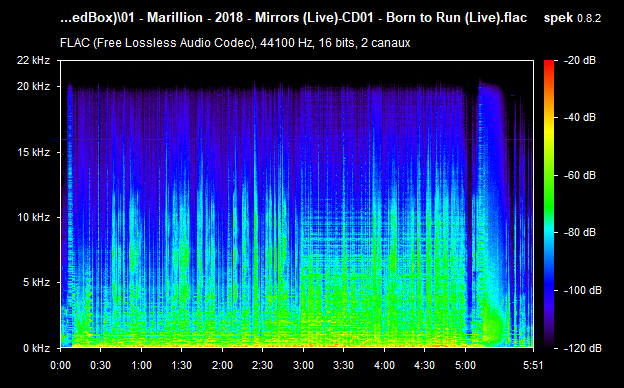Click the 5 kHz frequency axis label
Image resolution: width=624 pixels, height=388 pixels.
pos(36,283)
